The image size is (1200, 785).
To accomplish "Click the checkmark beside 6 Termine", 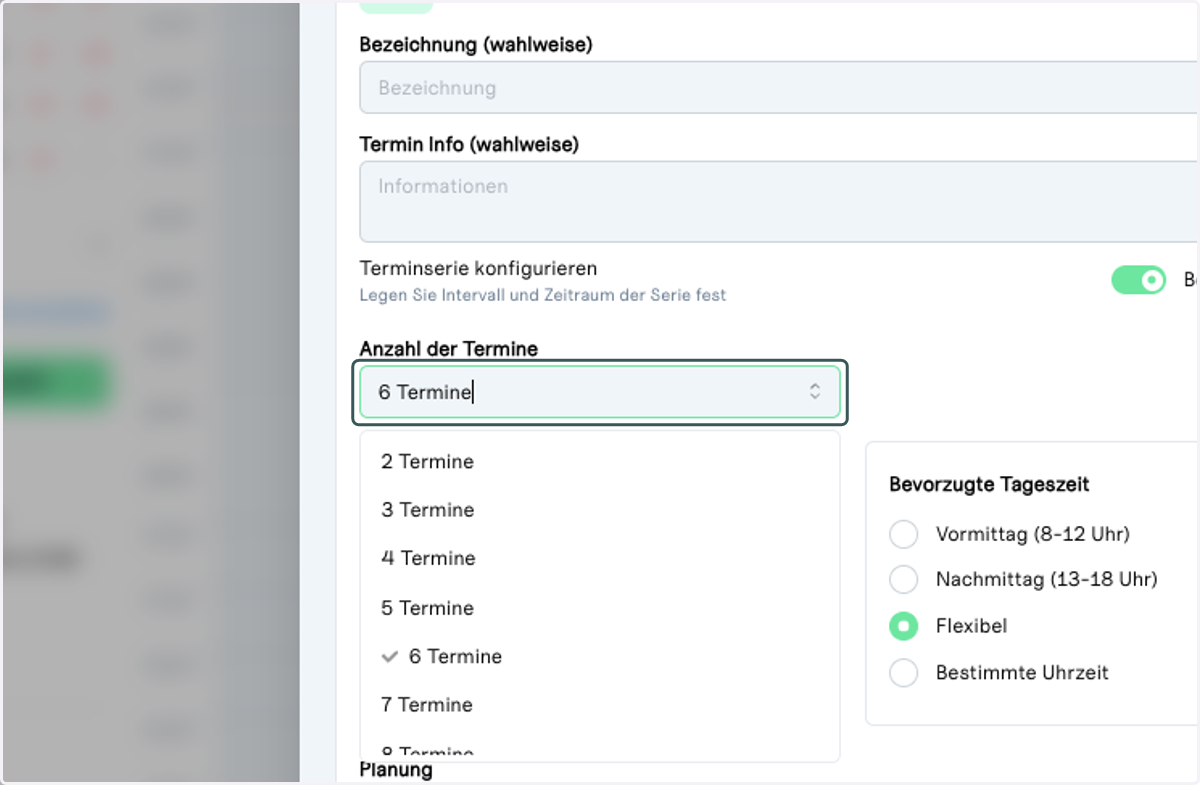I will (x=390, y=657).
